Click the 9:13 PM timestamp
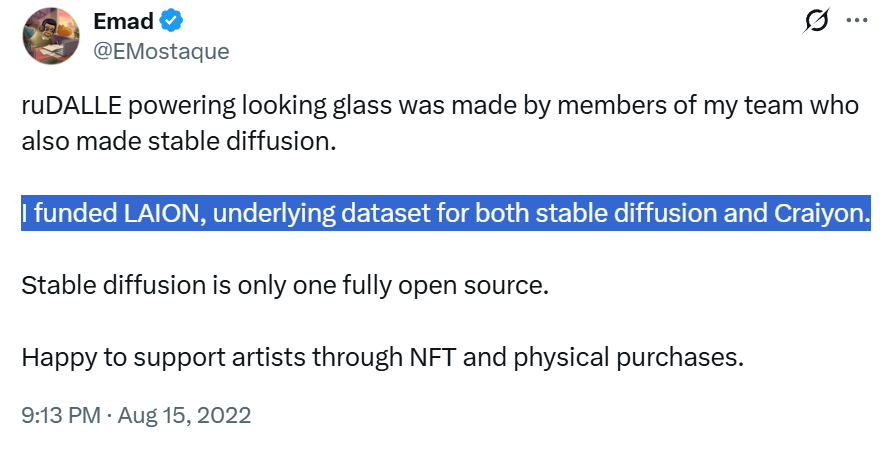 [x=59, y=414]
